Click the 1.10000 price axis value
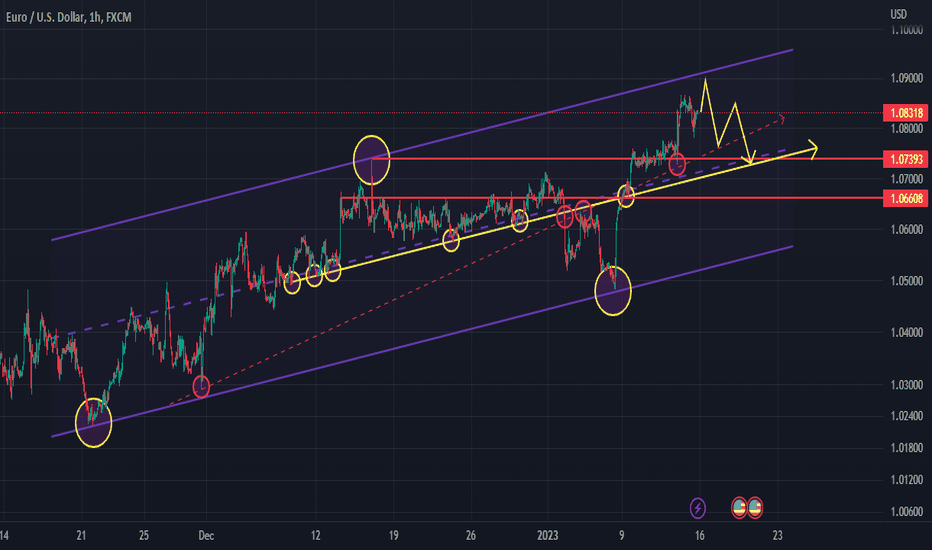The height and width of the screenshot is (550, 932). pos(906,30)
